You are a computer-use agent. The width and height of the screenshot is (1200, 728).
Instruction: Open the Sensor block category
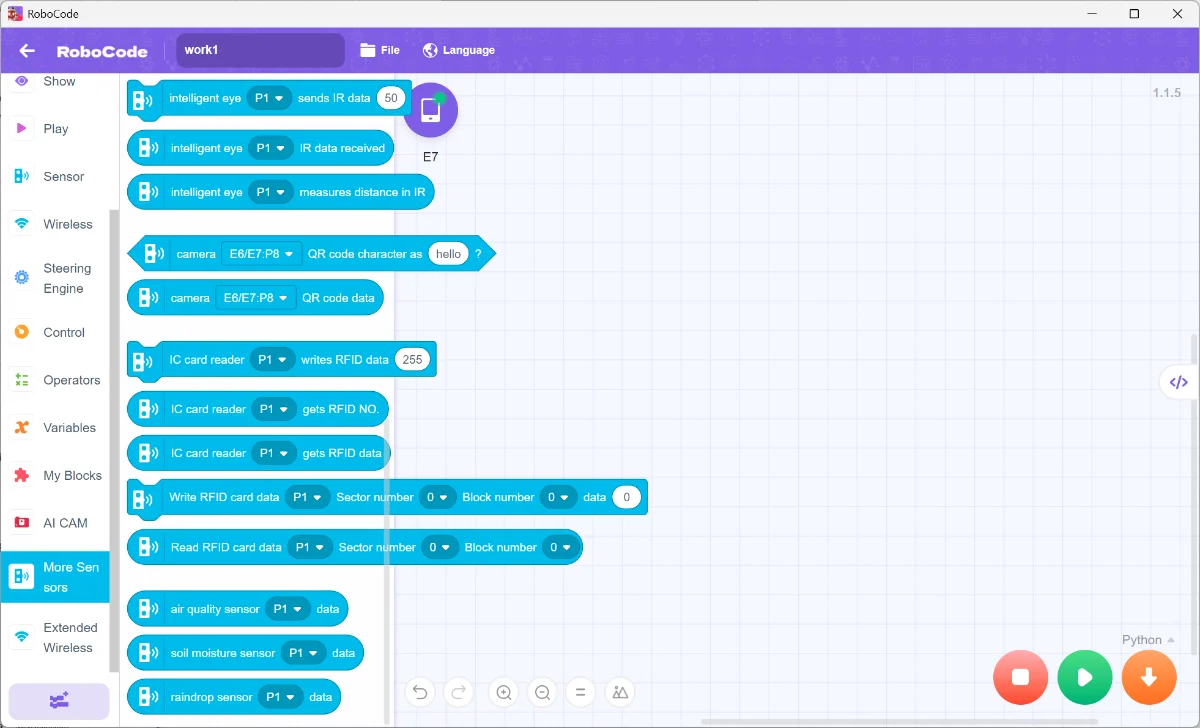(x=63, y=177)
